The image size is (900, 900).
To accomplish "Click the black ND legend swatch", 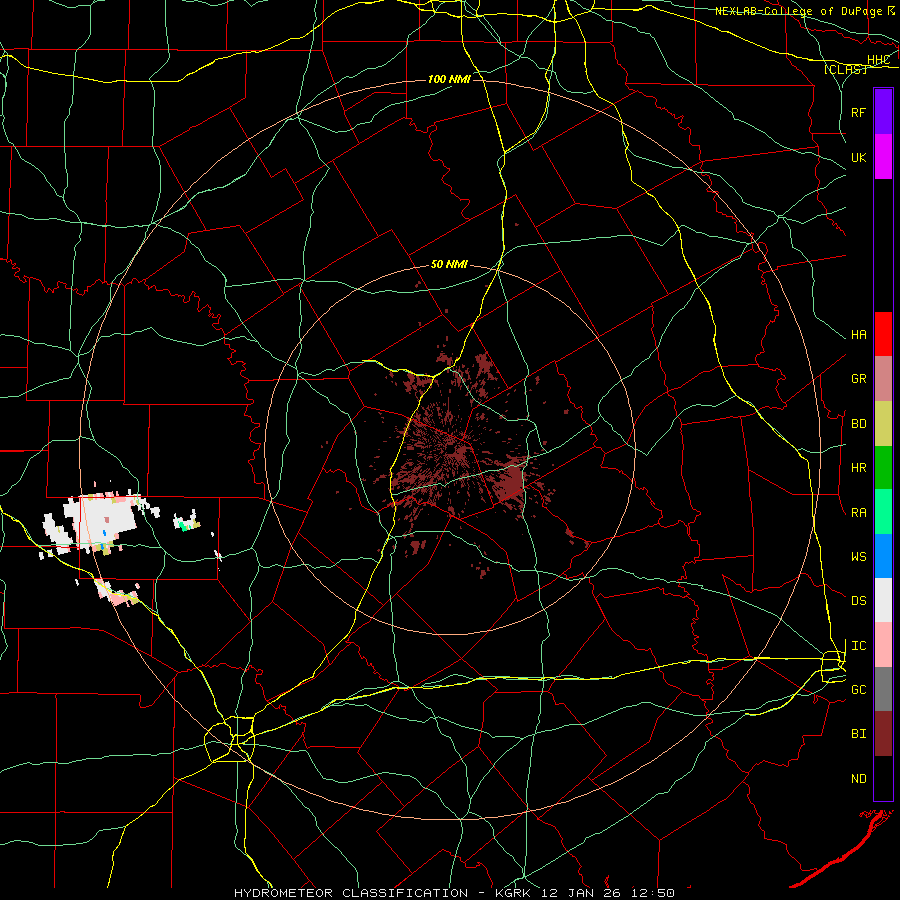I will point(883,778).
